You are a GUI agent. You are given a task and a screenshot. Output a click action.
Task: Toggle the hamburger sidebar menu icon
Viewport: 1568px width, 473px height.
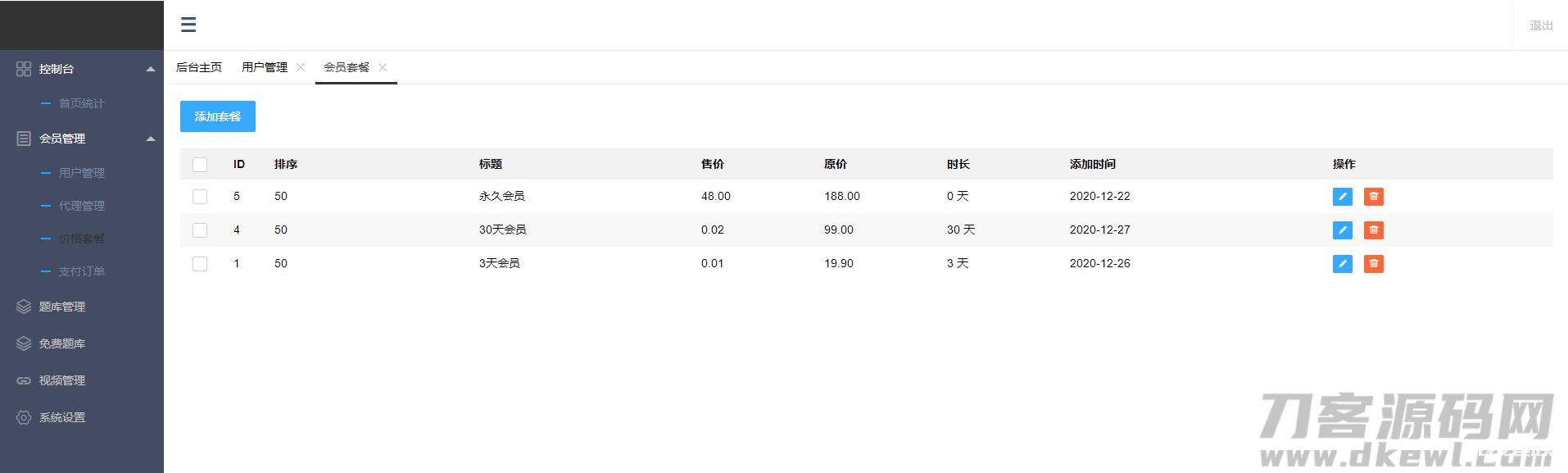(x=188, y=25)
